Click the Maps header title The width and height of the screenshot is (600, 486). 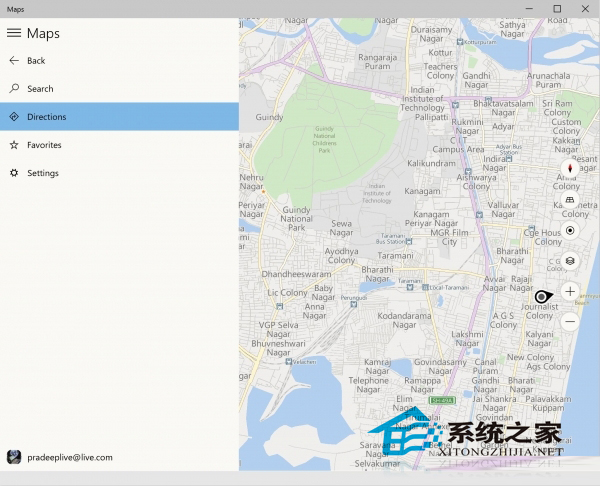(x=43, y=33)
